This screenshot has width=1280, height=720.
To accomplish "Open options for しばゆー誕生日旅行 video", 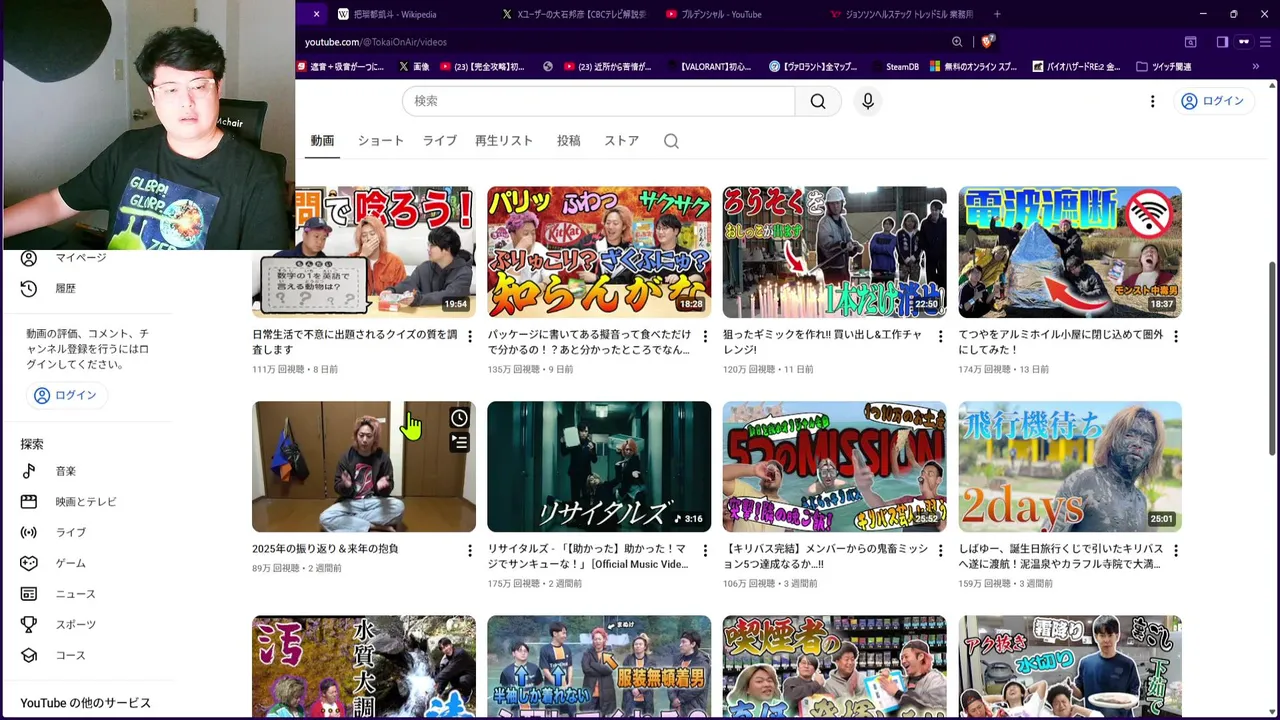I will click(1176, 551).
